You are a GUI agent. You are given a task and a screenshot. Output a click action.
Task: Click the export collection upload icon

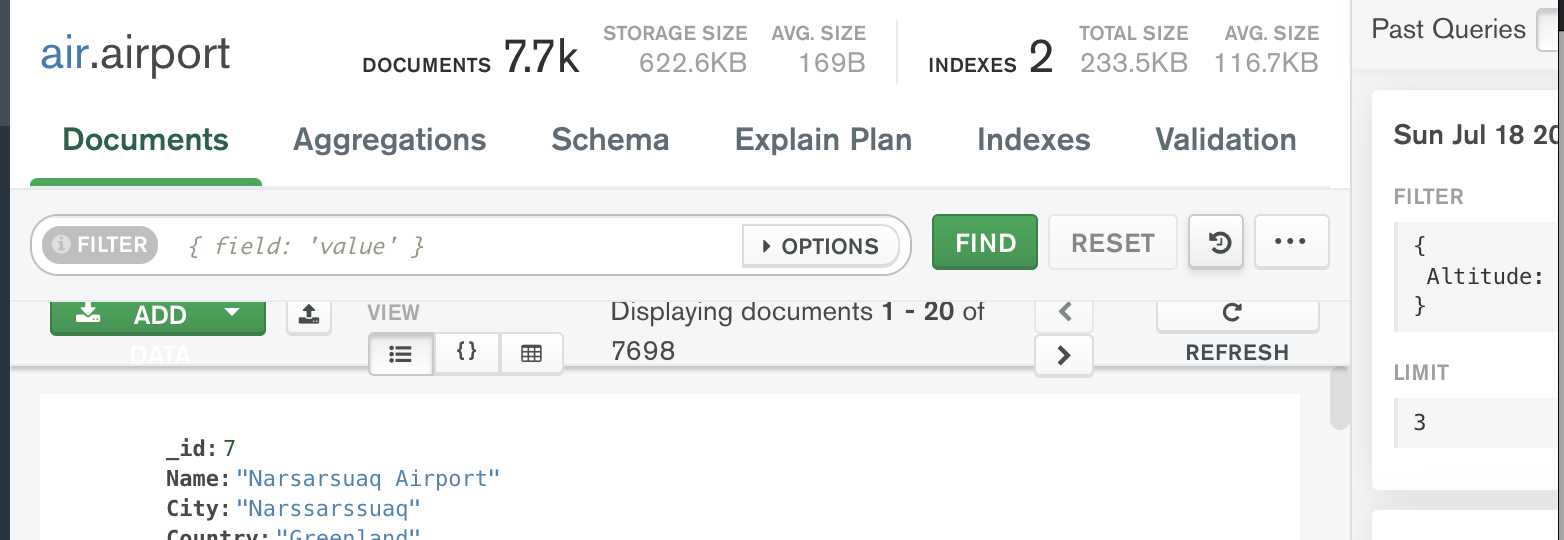(309, 316)
